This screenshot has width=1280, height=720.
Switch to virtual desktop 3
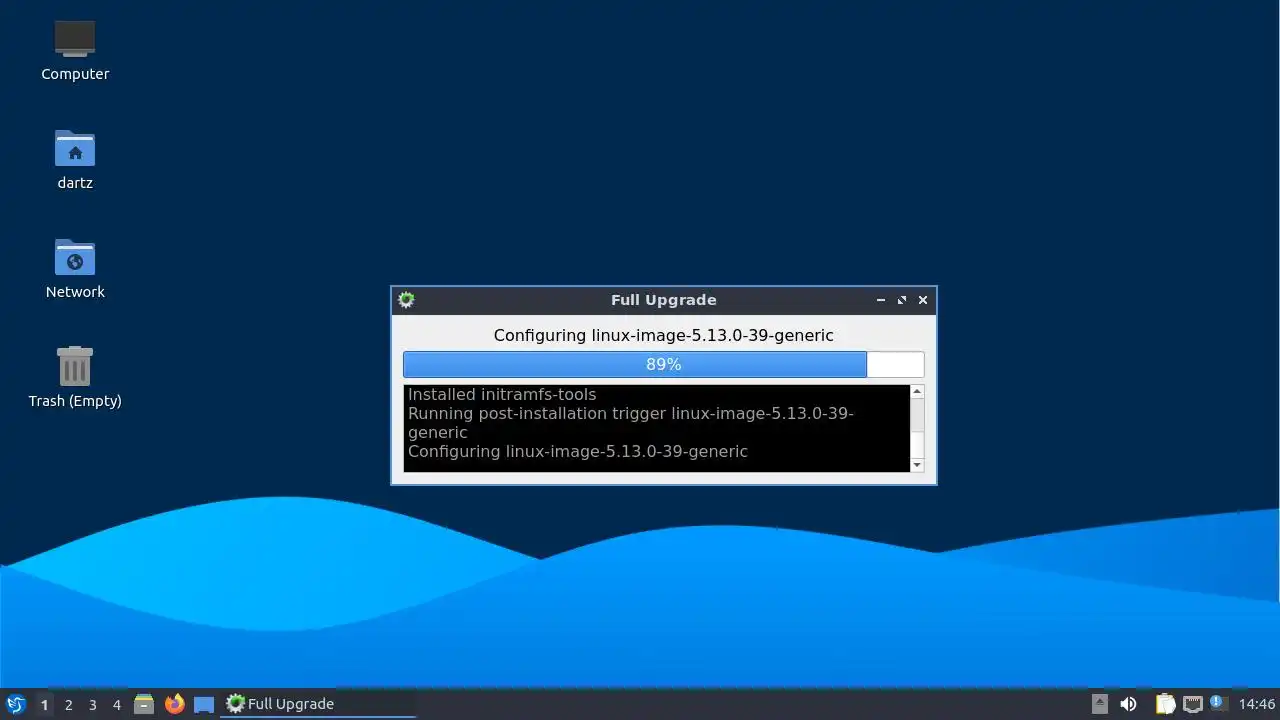(92, 704)
